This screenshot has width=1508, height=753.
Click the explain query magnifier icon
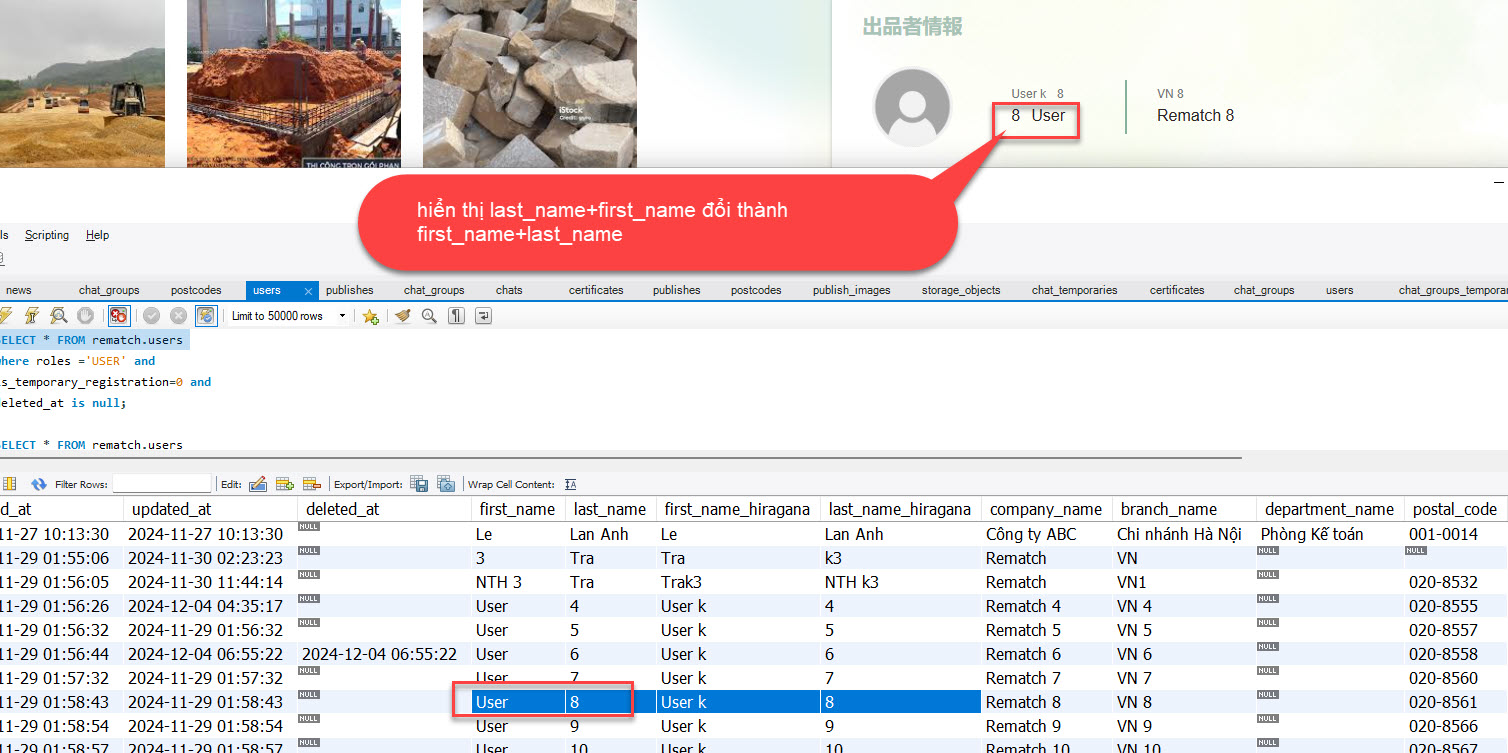[x=59, y=316]
